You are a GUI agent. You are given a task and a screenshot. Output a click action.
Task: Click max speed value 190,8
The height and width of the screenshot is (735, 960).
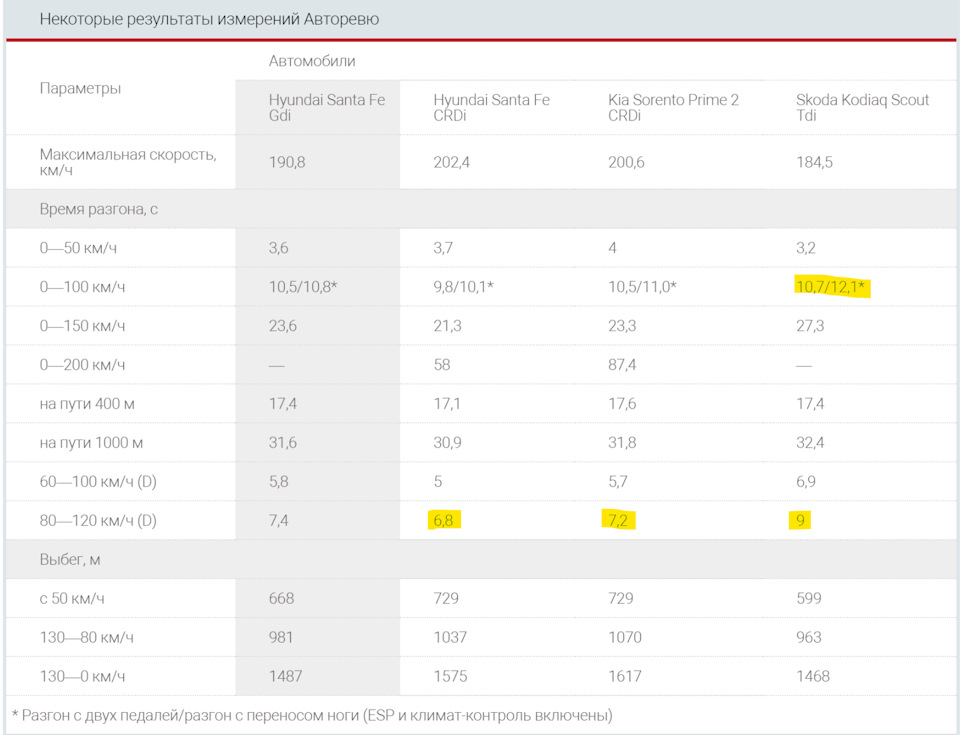coord(287,162)
